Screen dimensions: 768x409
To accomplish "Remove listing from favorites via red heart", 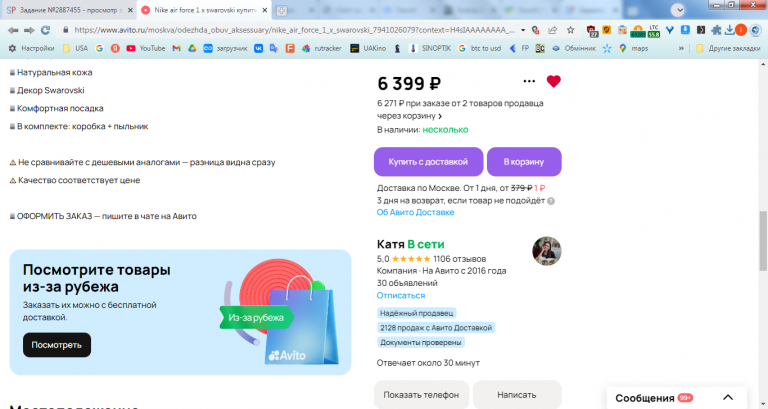I will point(553,81).
